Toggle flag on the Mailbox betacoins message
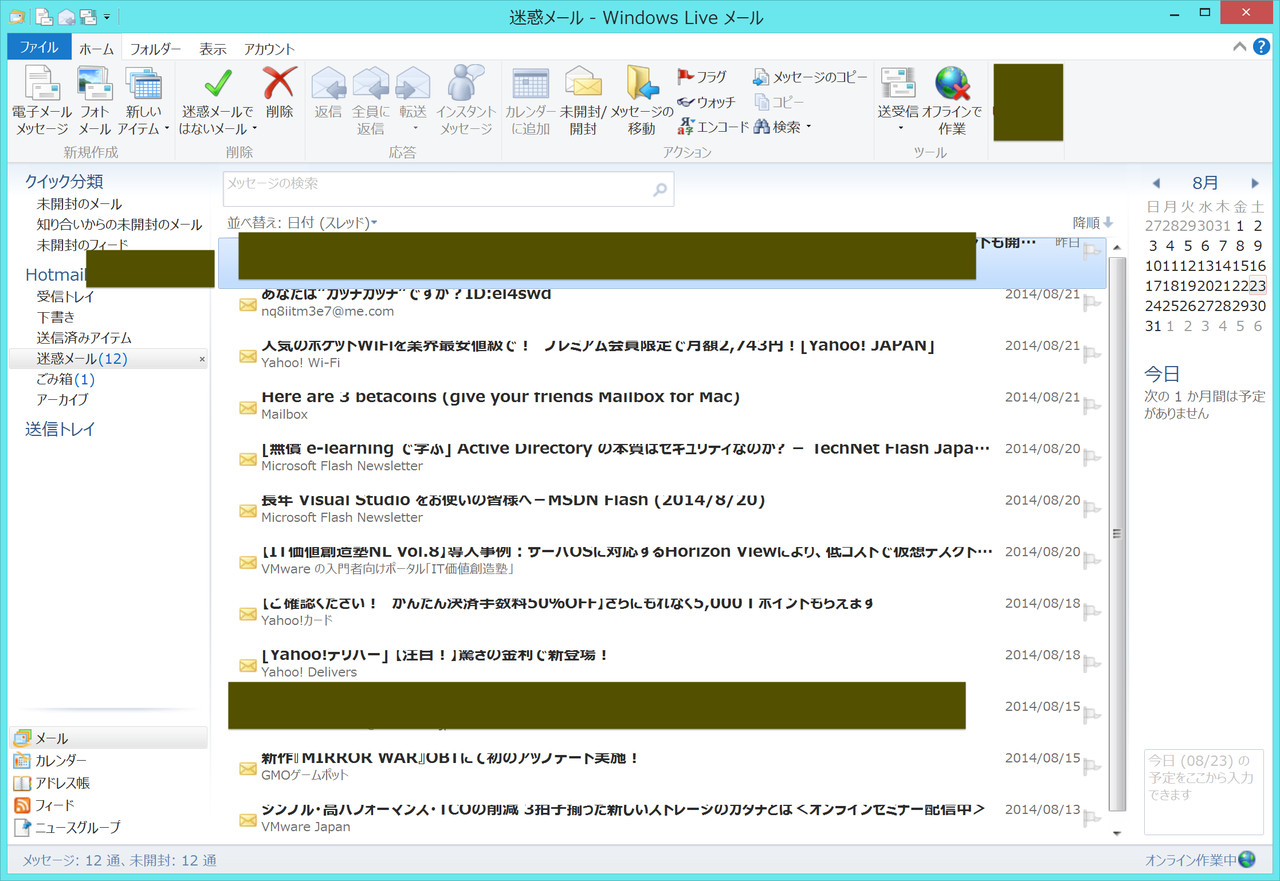The width and height of the screenshot is (1280, 881). click(1092, 406)
